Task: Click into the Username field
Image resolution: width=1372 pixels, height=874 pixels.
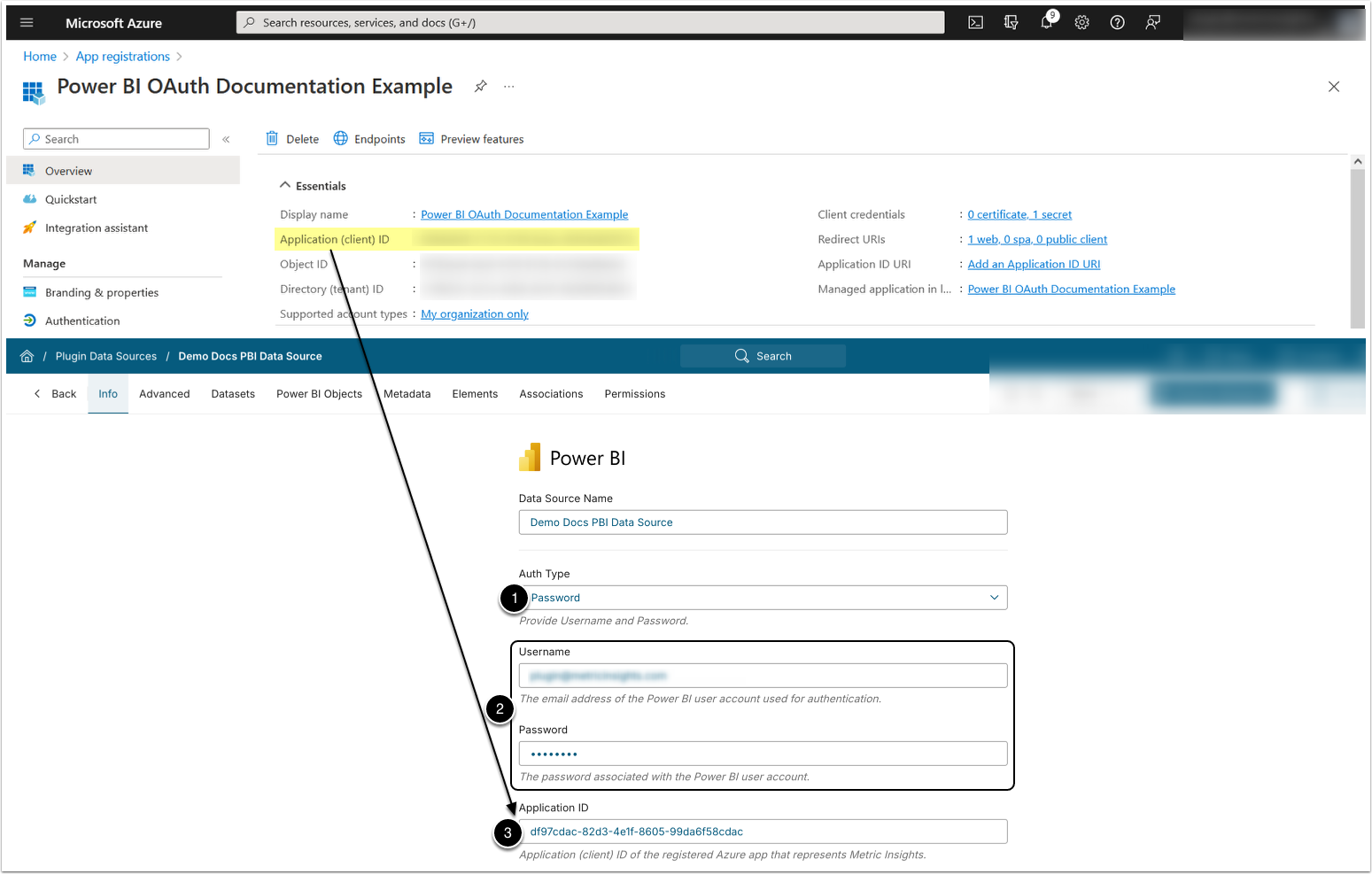Action: click(x=763, y=676)
